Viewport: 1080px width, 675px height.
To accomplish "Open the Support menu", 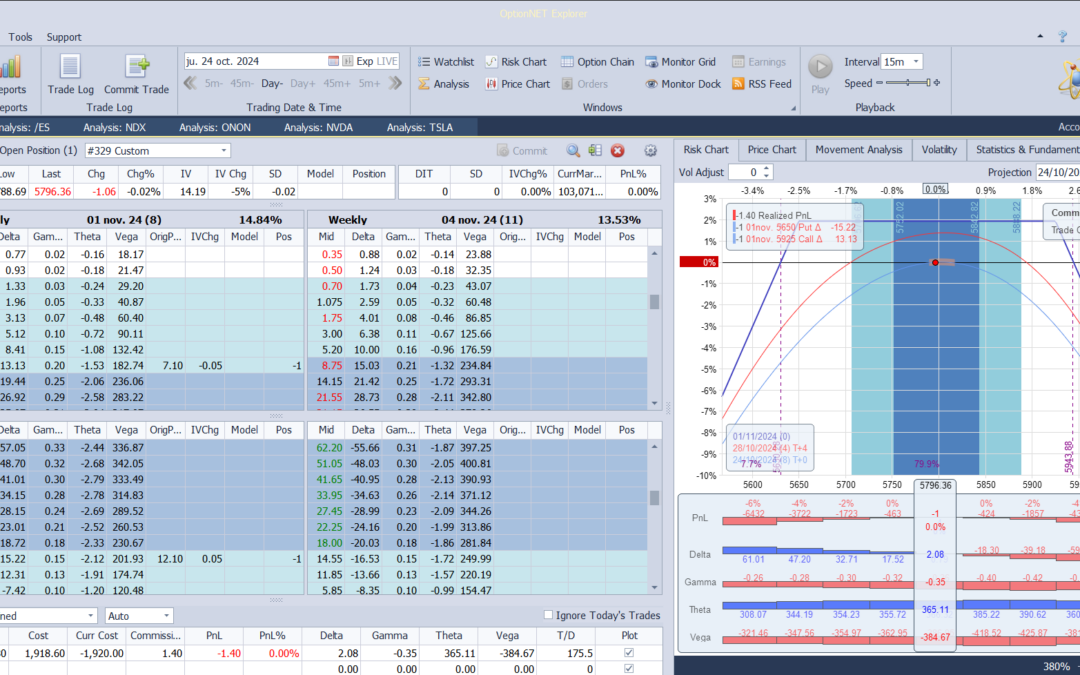I will click(64, 37).
